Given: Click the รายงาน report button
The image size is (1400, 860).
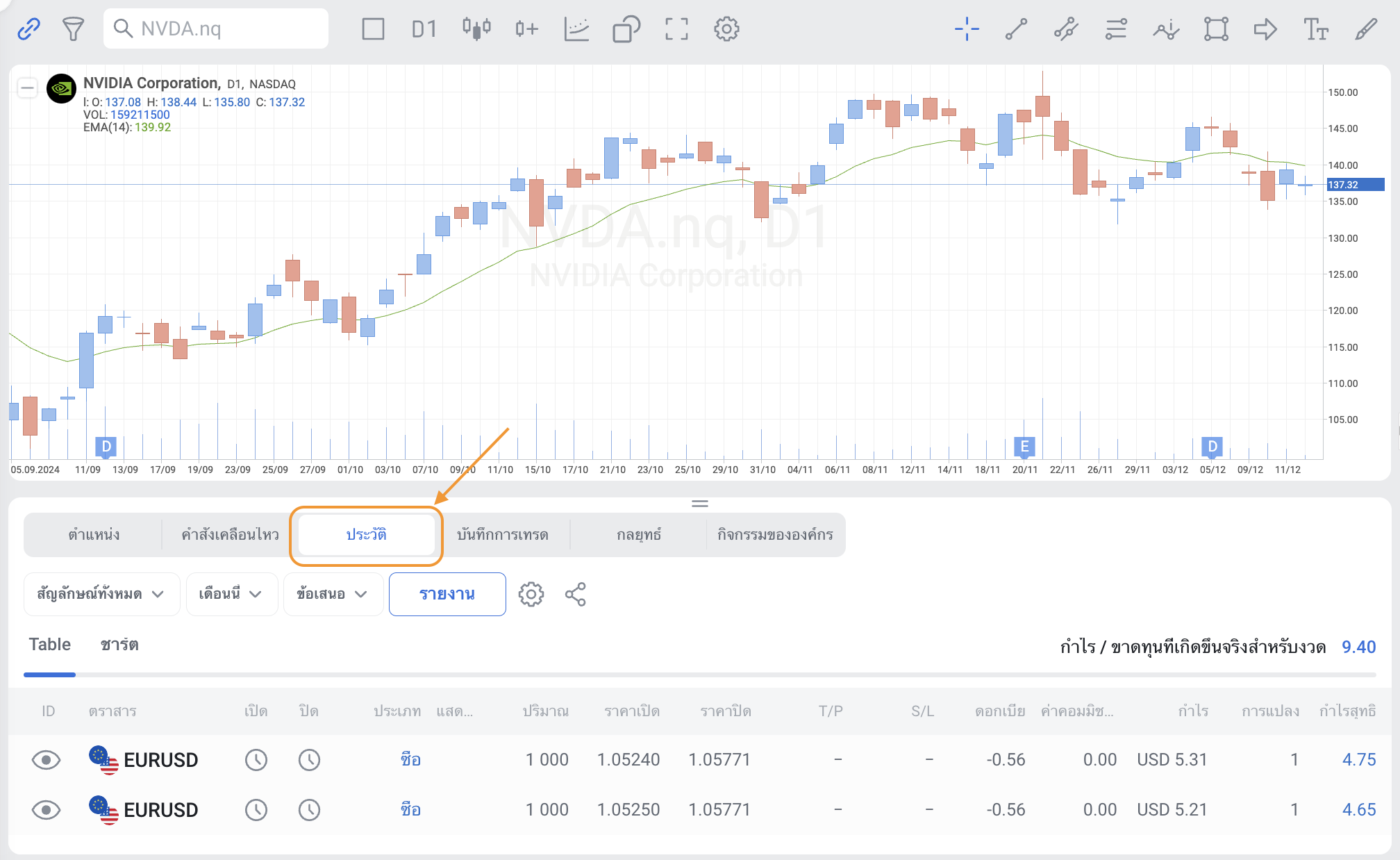Looking at the screenshot, I should point(447,595).
